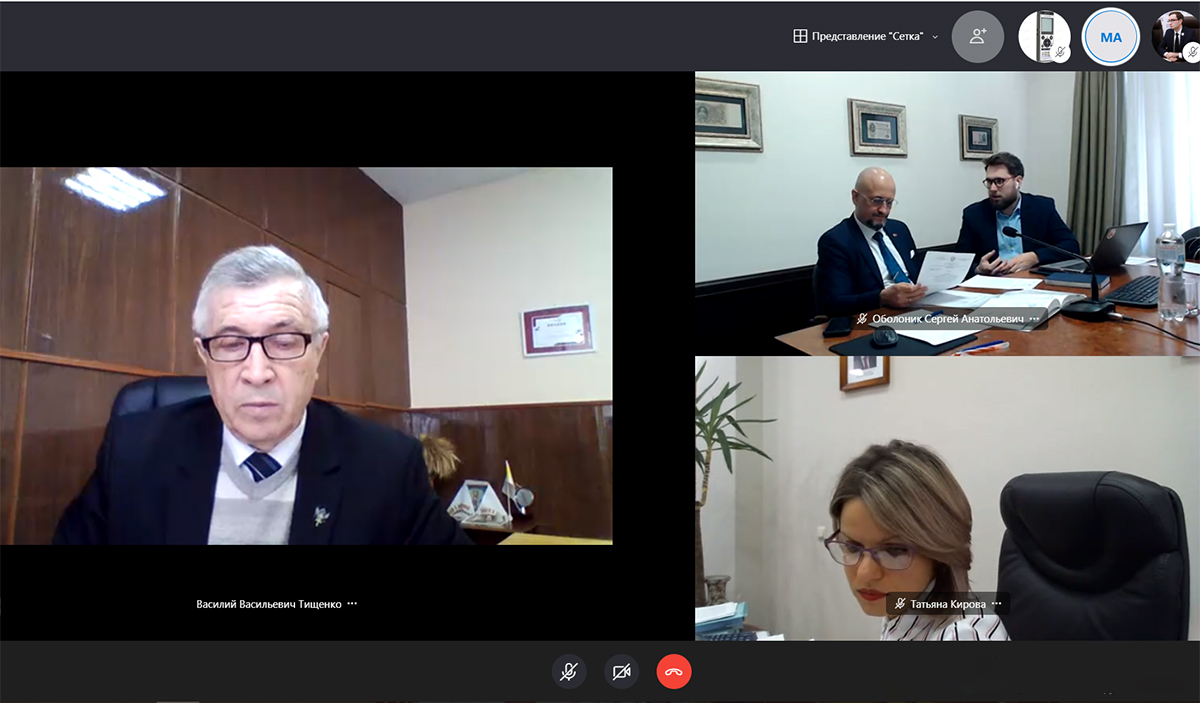Select the man in suit participant avatar
This screenshot has width=1200, height=703.
coord(1175,37)
